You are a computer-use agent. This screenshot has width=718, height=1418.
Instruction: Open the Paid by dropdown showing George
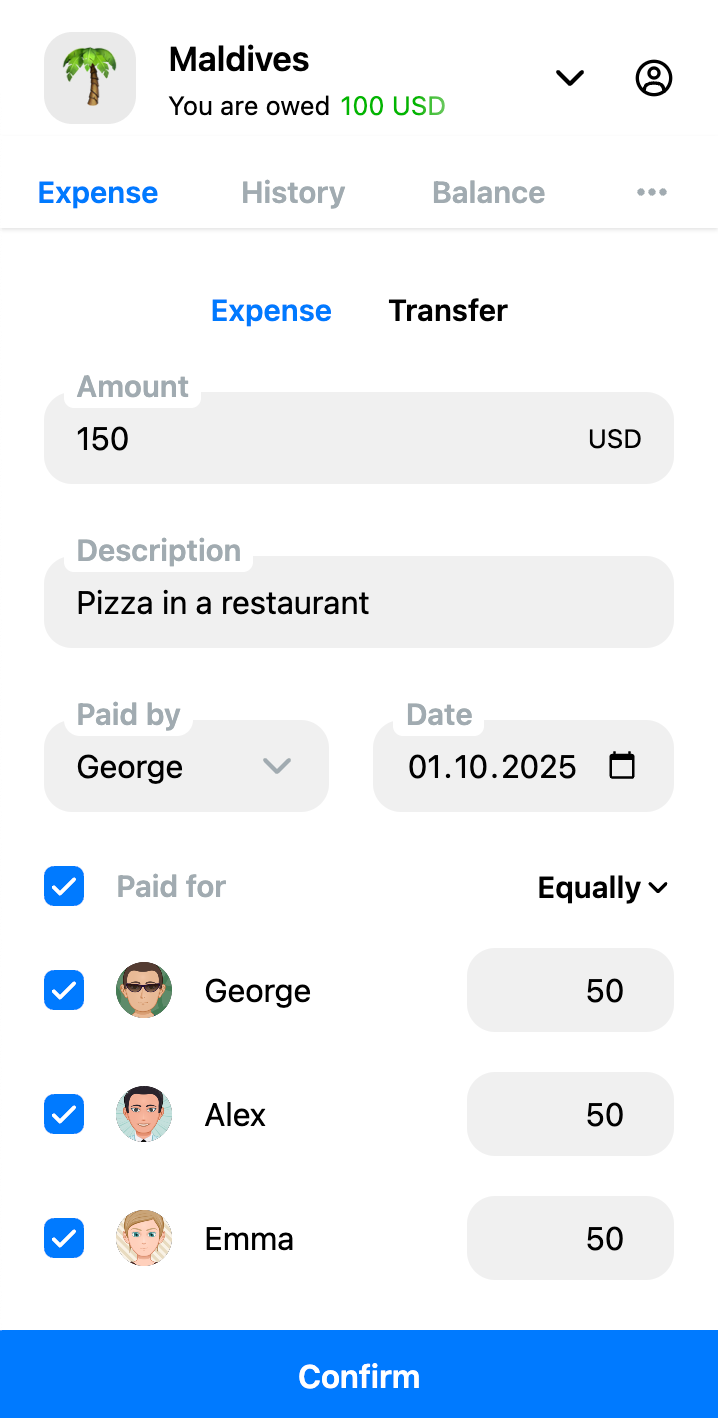186,766
